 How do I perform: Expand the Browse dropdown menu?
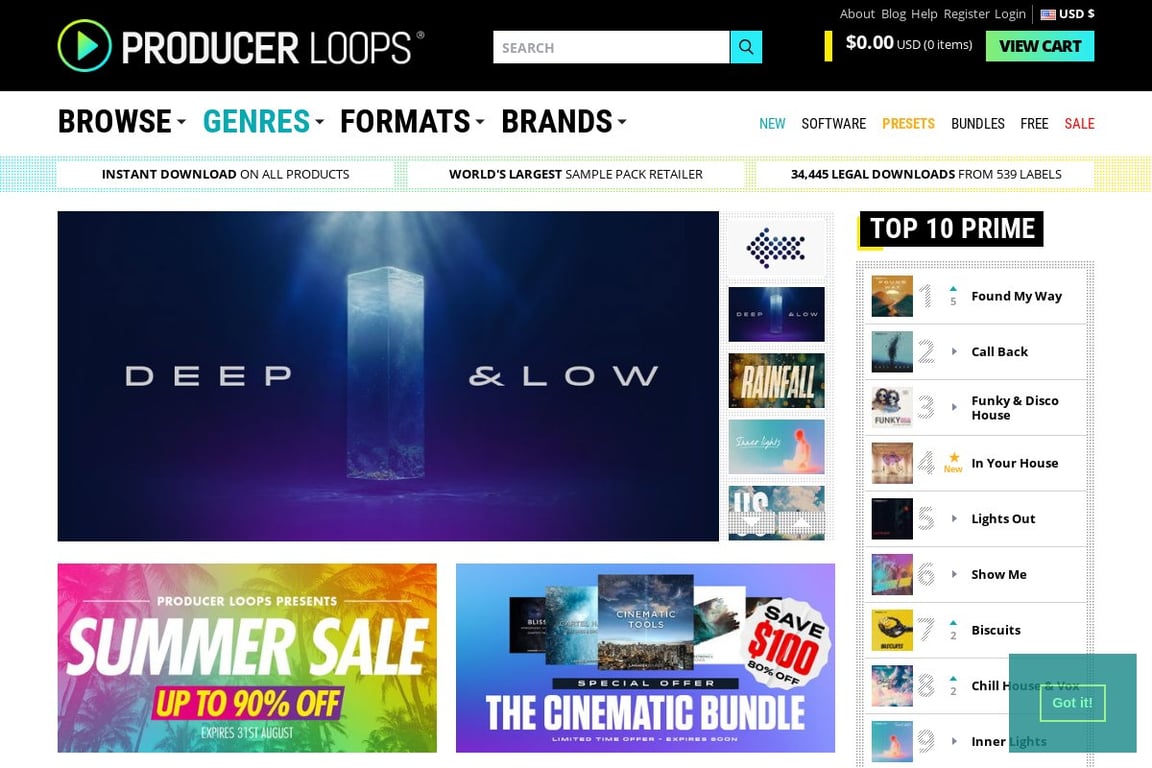click(122, 122)
